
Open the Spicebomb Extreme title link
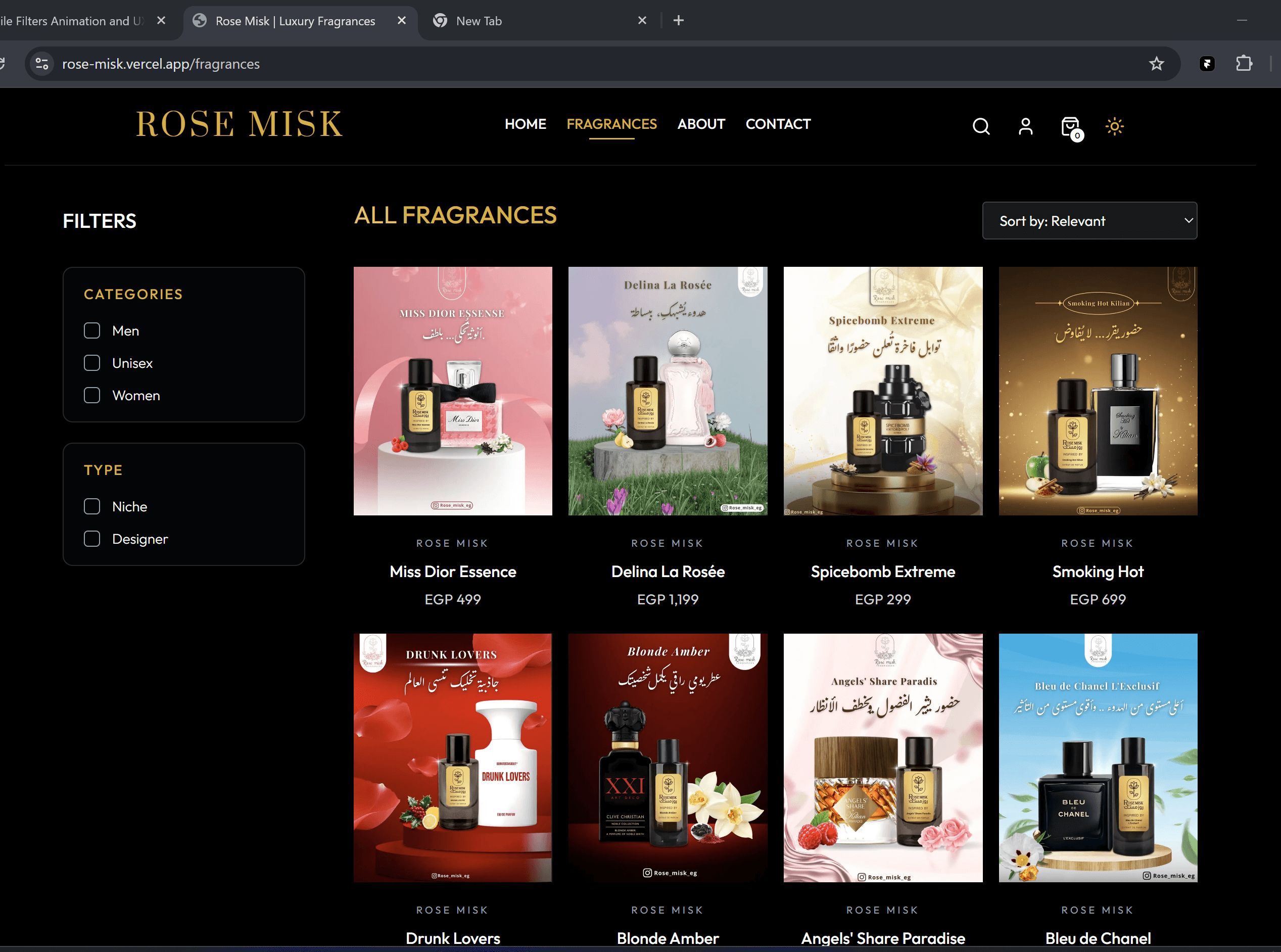coord(882,572)
